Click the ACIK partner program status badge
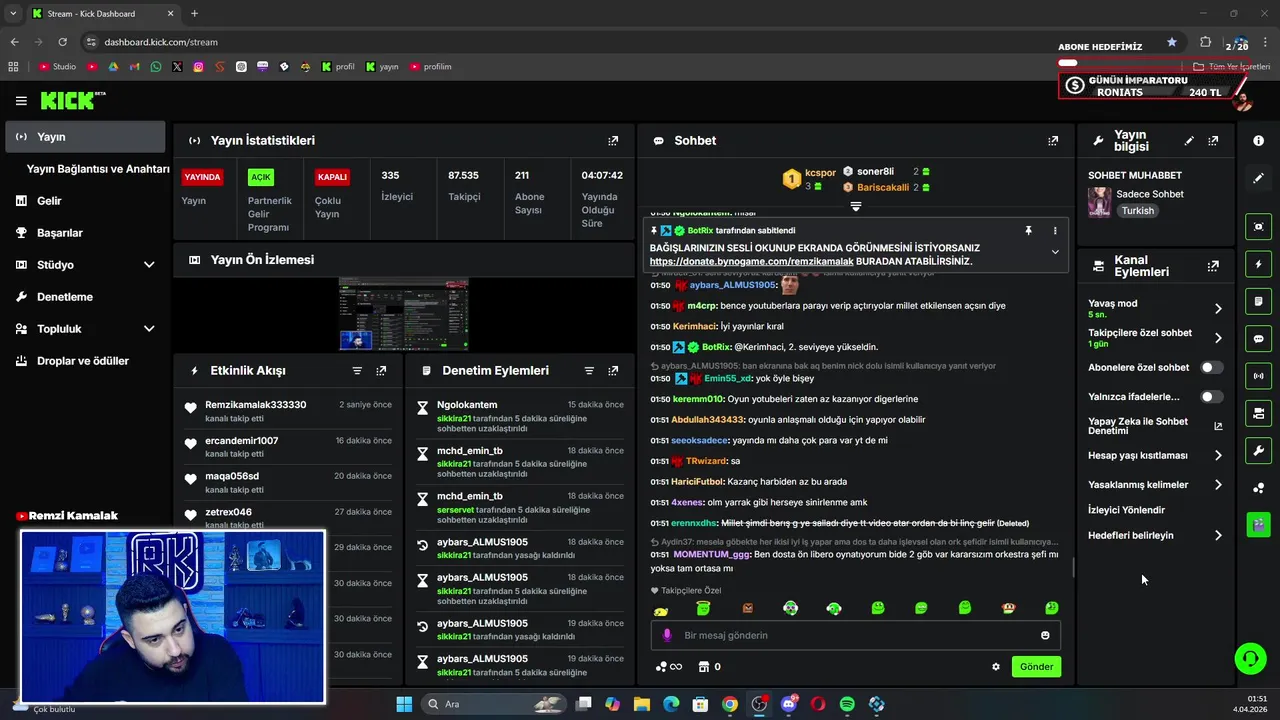The width and height of the screenshot is (1280, 720). coord(261,177)
